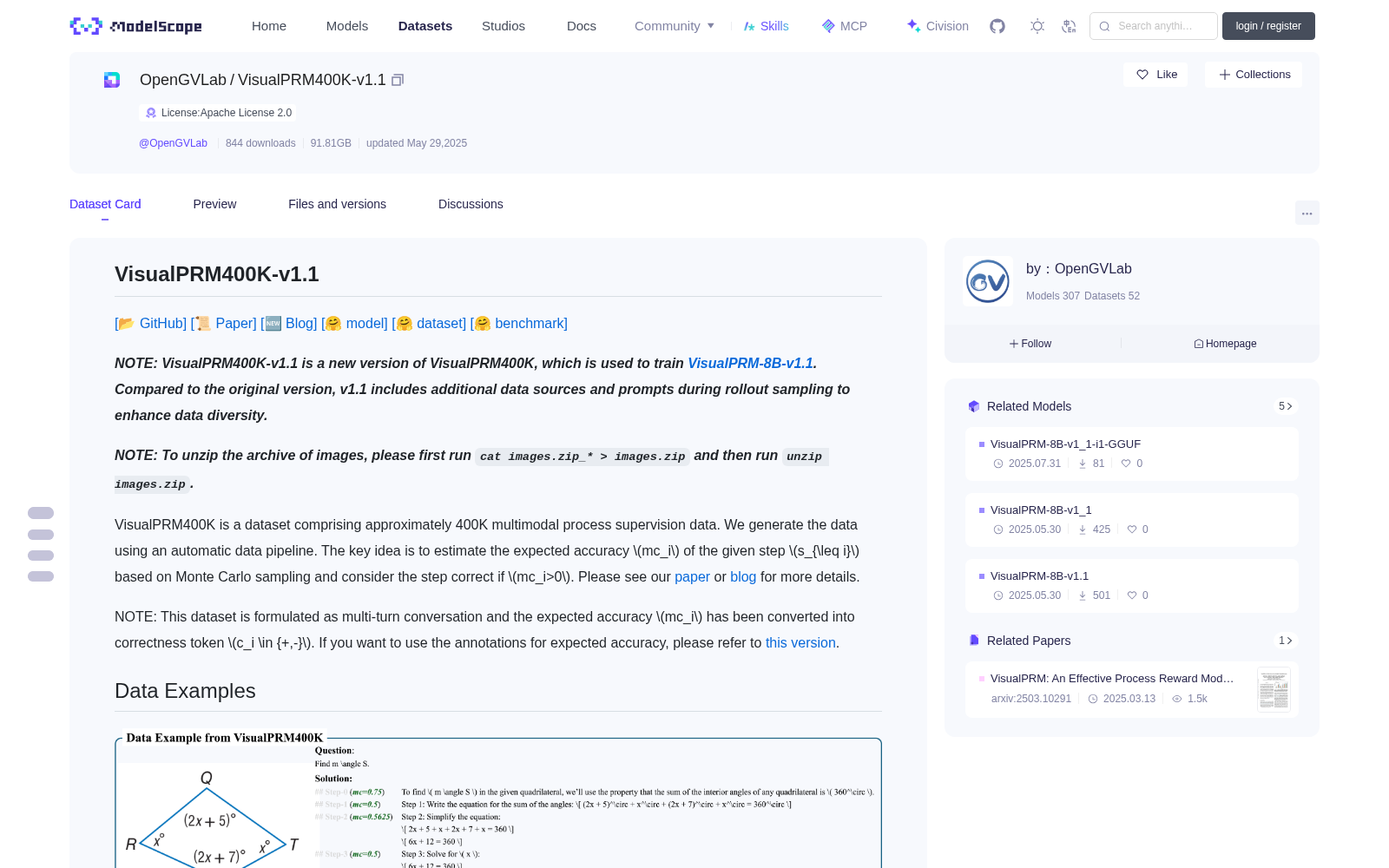Viewport: 1389px width, 868px height.
Task: Open the Datasets menu item
Action: point(425,26)
